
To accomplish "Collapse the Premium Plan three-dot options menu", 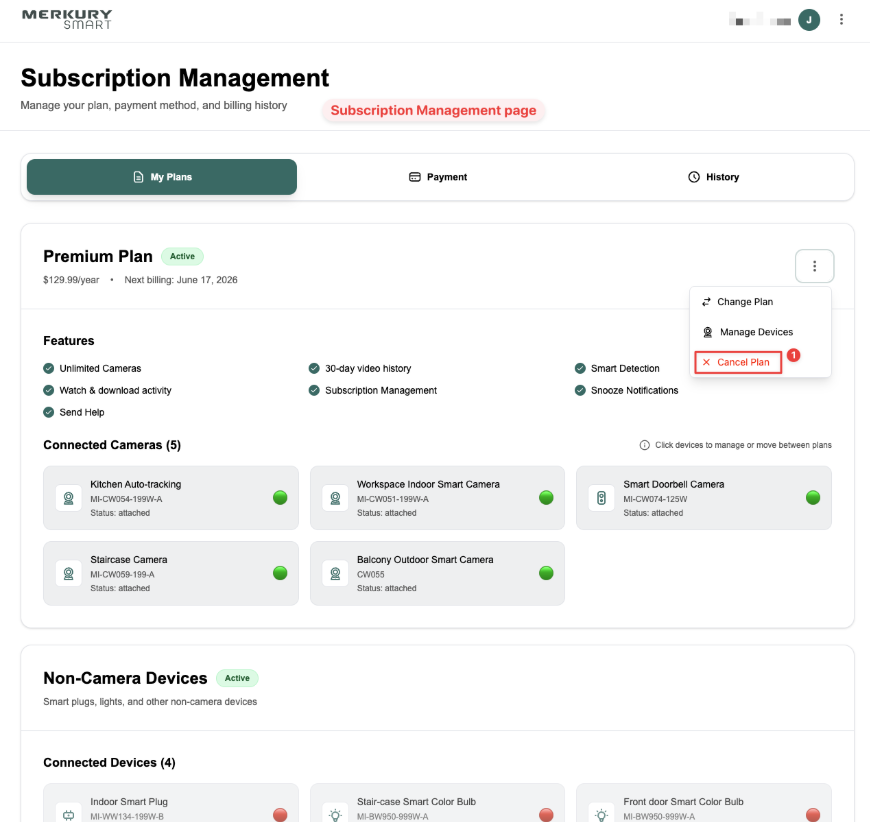I will pyautogui.click(x=814, y=266).
